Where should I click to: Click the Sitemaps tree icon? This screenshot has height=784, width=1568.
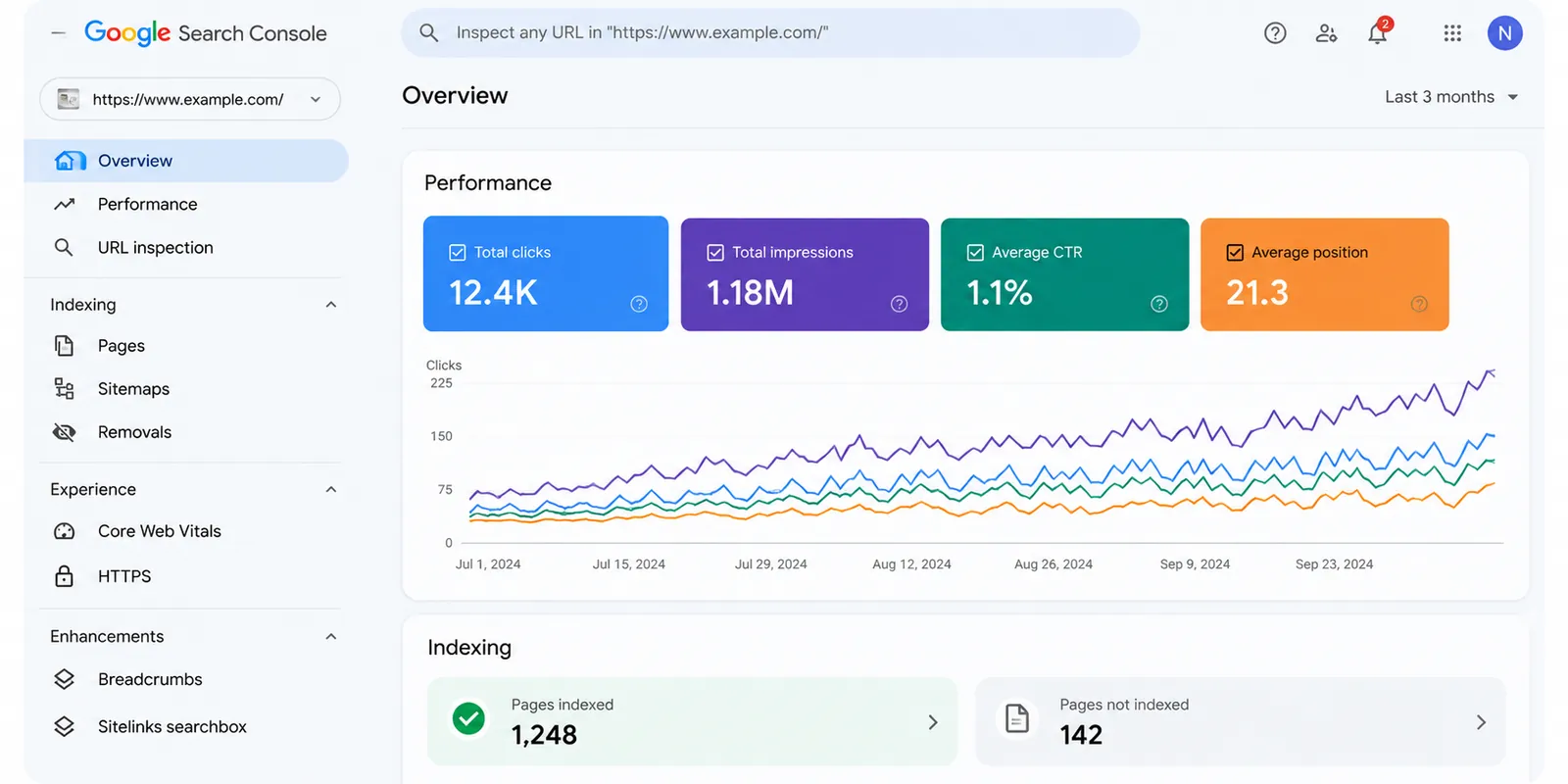click(x=64, y=389)
